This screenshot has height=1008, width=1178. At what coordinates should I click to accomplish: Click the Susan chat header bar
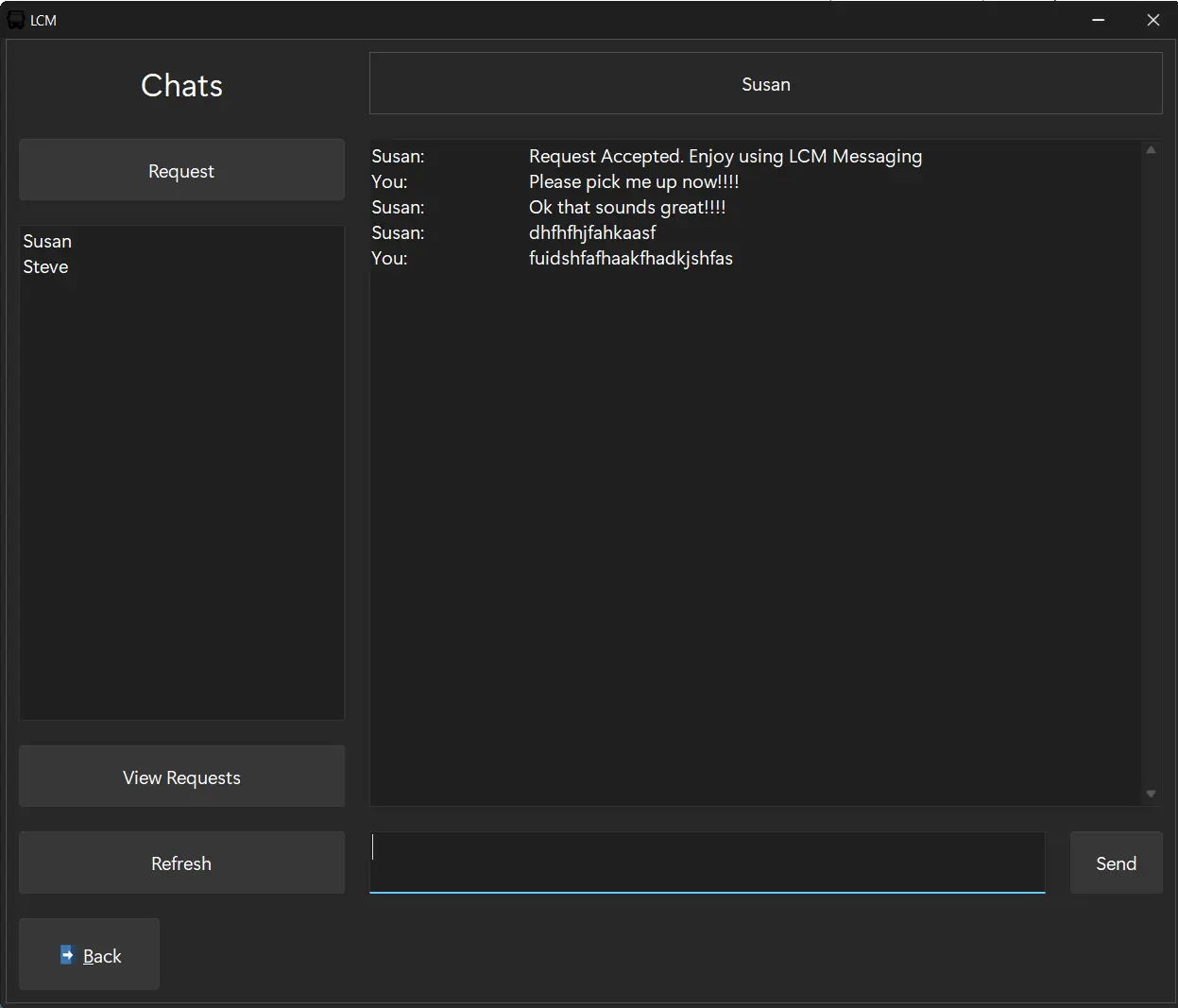[x=765, y=84]
